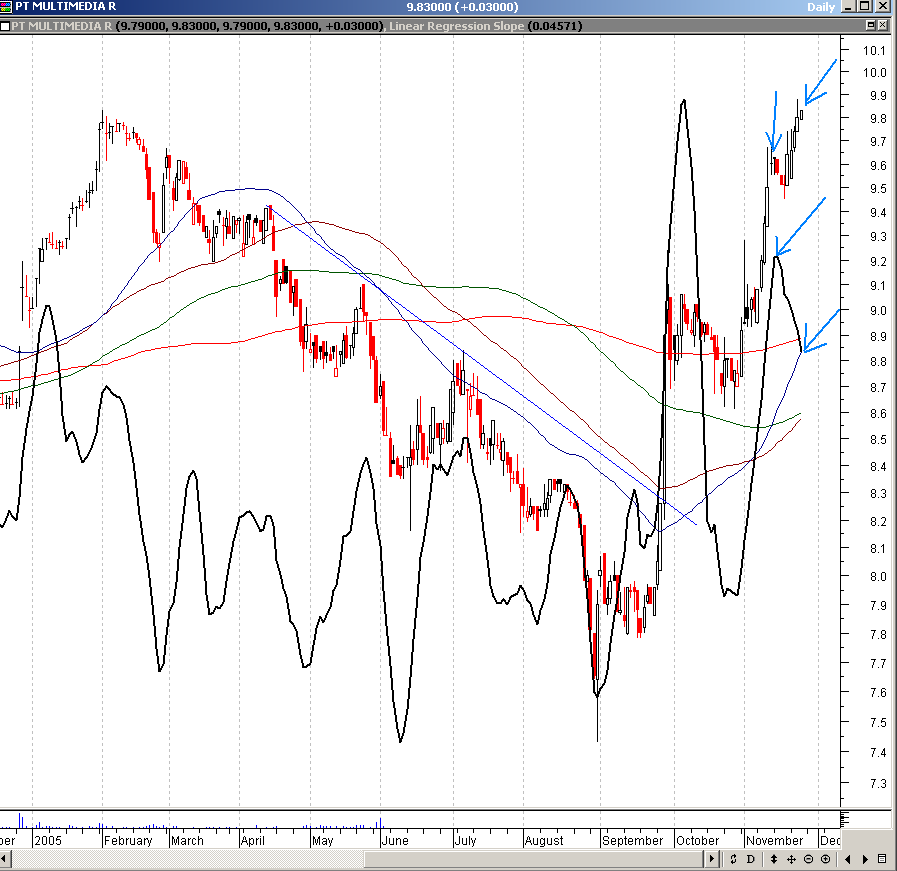
Task: Click the August label on date axis
Action: (x=543, y=841)
